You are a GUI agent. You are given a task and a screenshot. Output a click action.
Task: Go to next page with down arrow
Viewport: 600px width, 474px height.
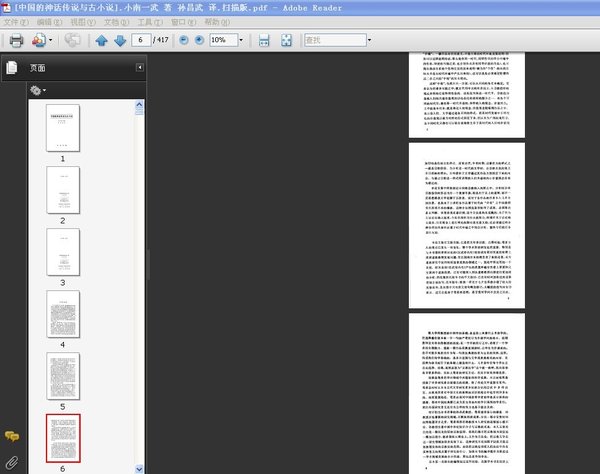point(120,40)
